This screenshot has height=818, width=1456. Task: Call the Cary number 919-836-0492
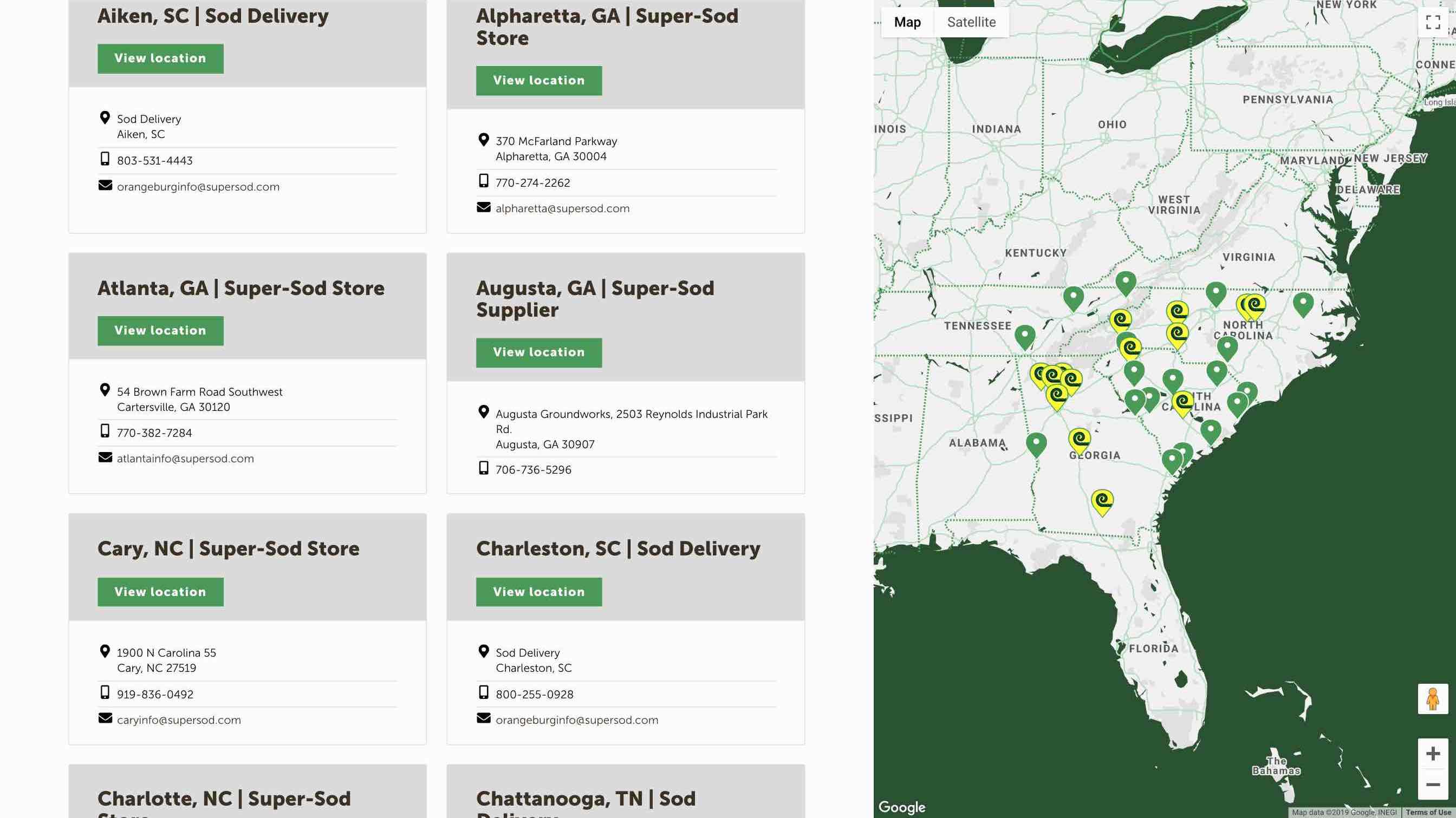click(155, 694)
